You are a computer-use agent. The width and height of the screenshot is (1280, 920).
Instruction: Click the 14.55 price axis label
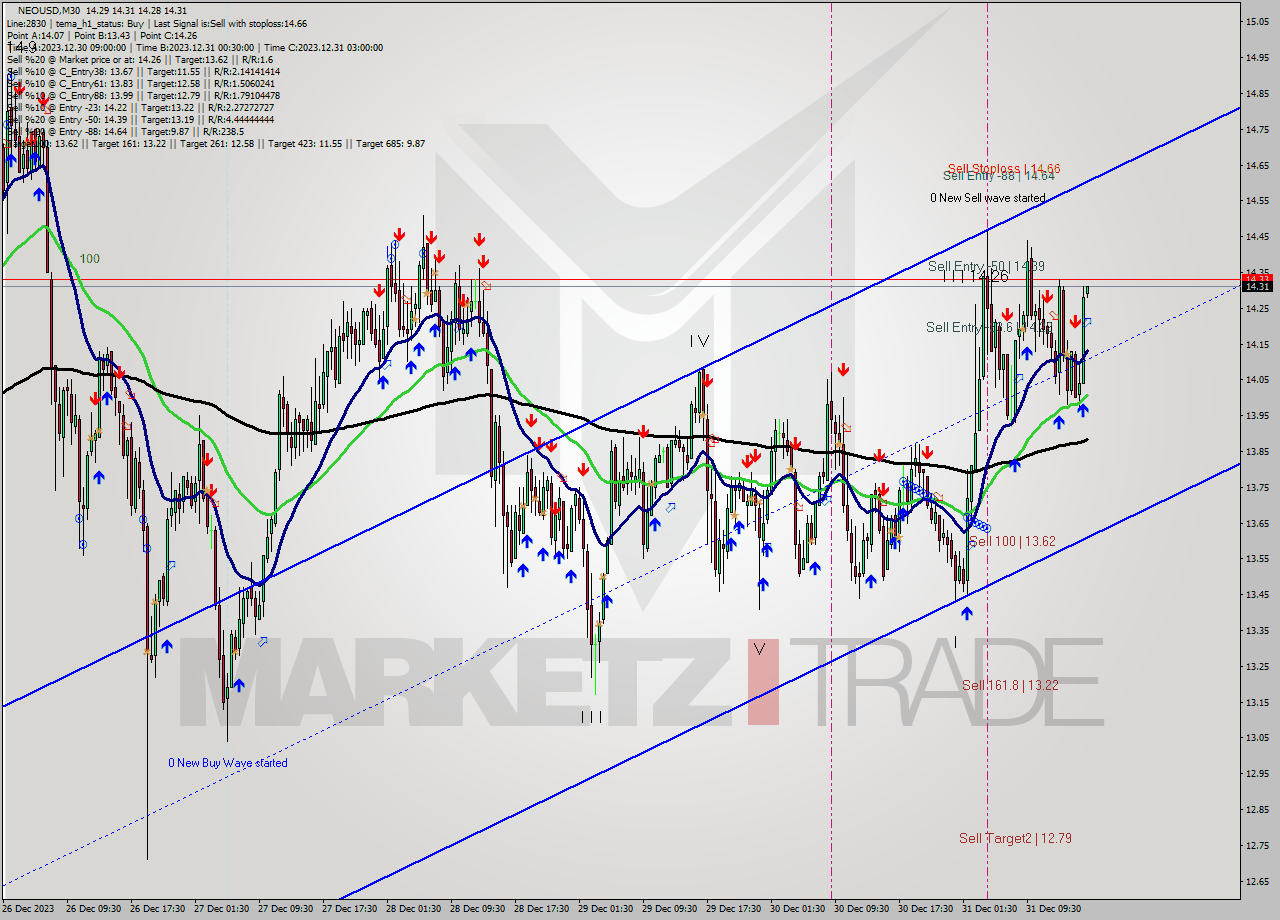(1257, 201)
